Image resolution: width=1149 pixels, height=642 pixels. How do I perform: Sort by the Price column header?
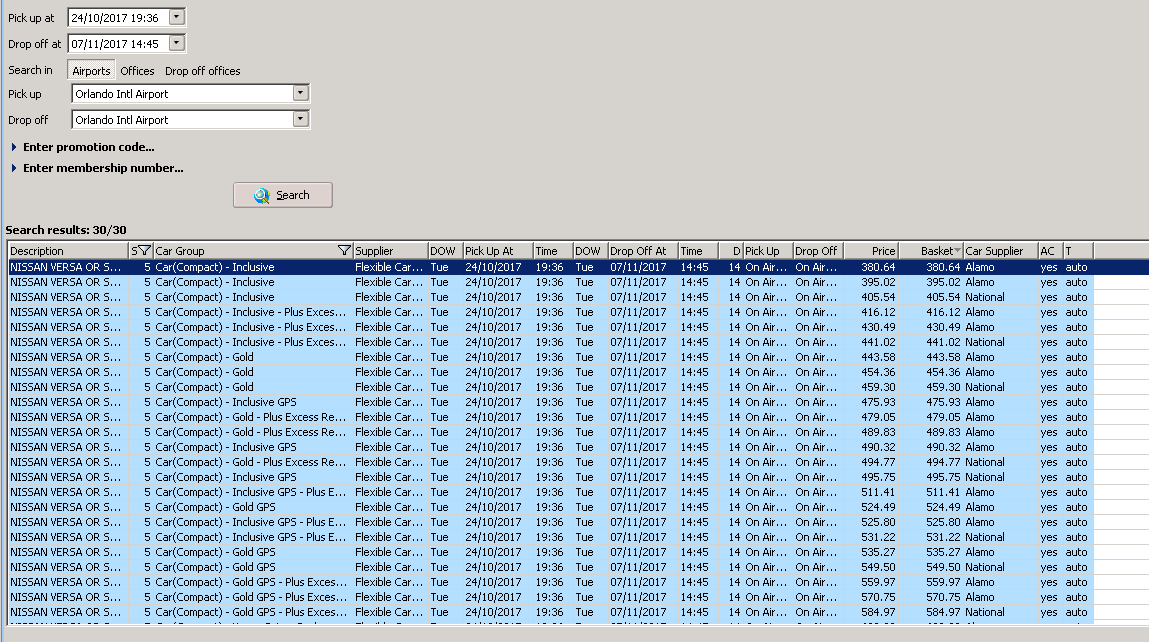point(871,251)
